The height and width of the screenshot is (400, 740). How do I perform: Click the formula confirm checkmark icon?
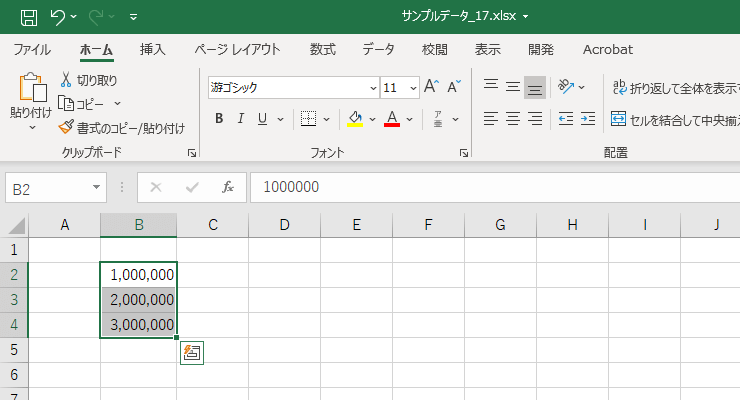click(192, 188)
